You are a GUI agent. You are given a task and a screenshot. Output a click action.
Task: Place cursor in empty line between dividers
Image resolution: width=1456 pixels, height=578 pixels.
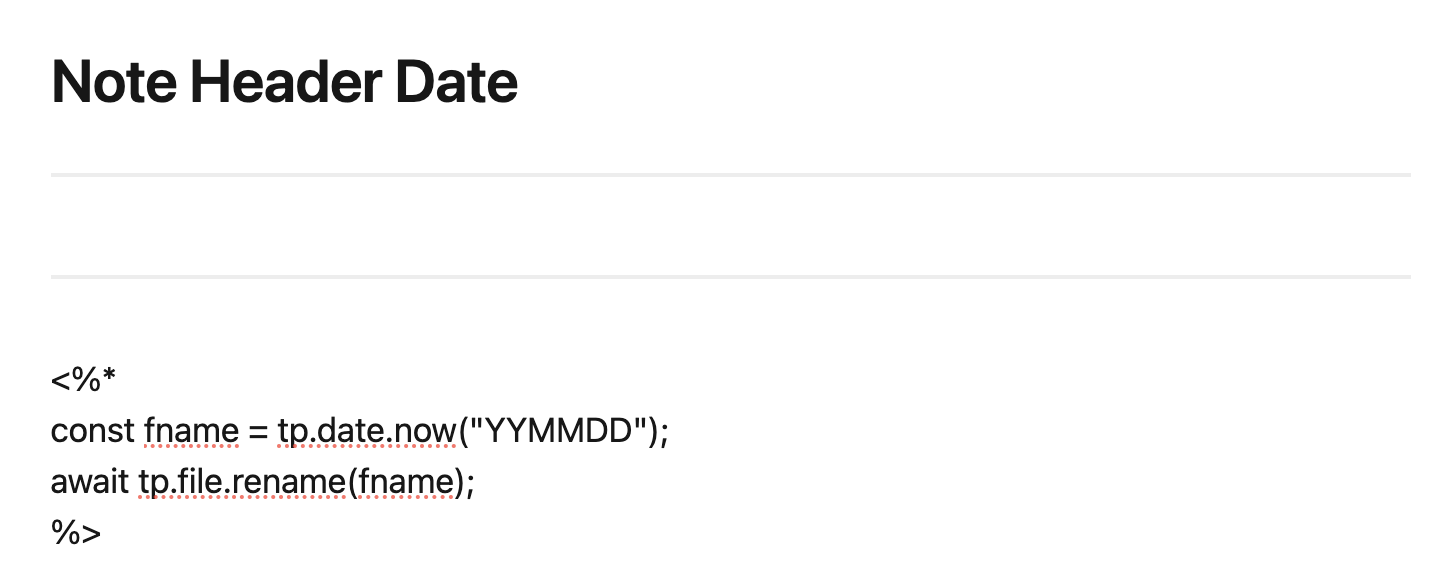click(730, 226)
